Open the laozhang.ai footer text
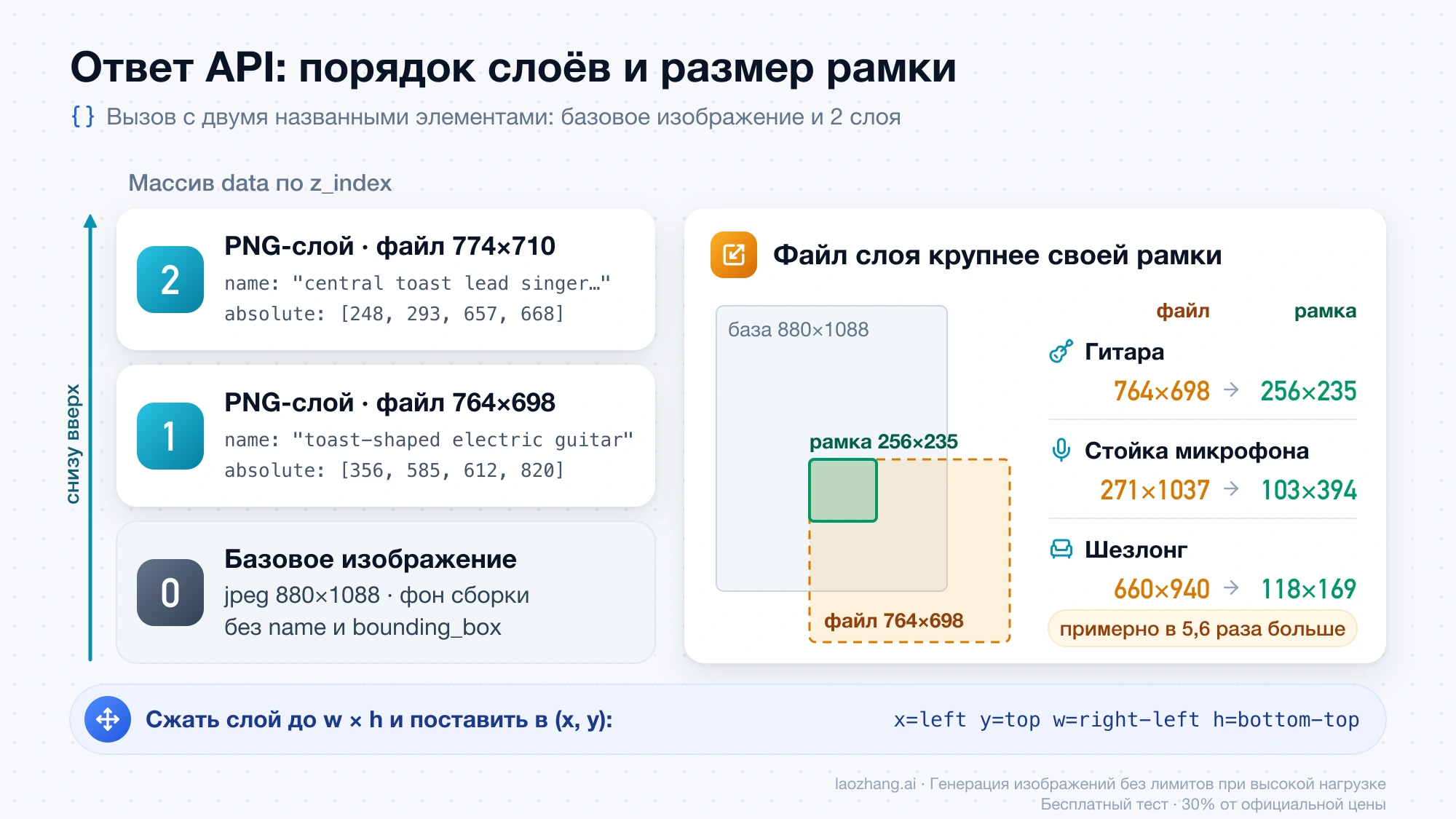The image size is (1456, 819). (x=1110, y=784)
